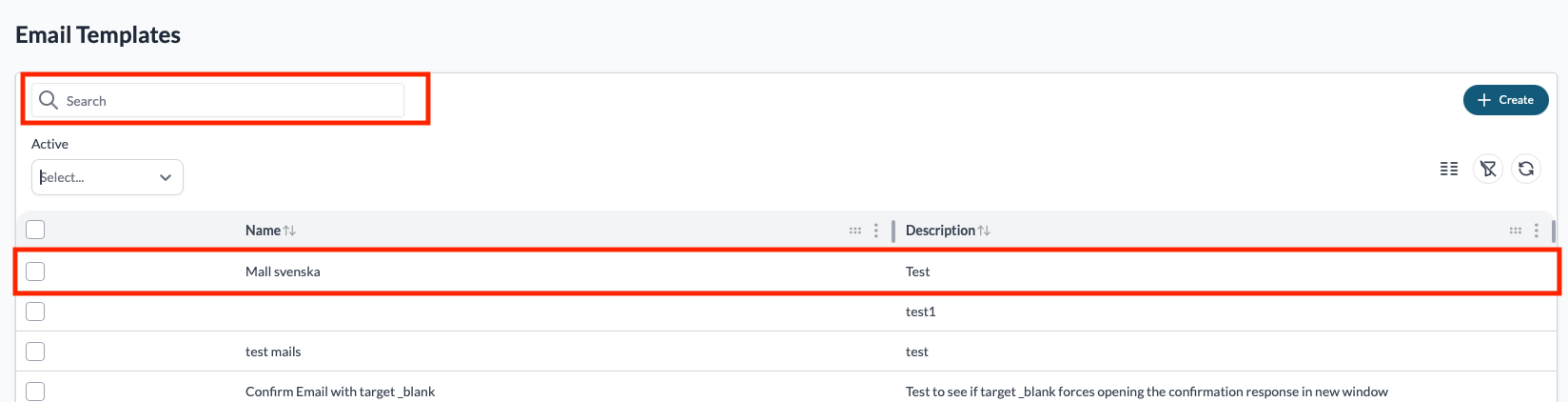Viewport: 1568px width, 402px height.
Task: Grab the Description column drag handle
Action: point(1516,231)
